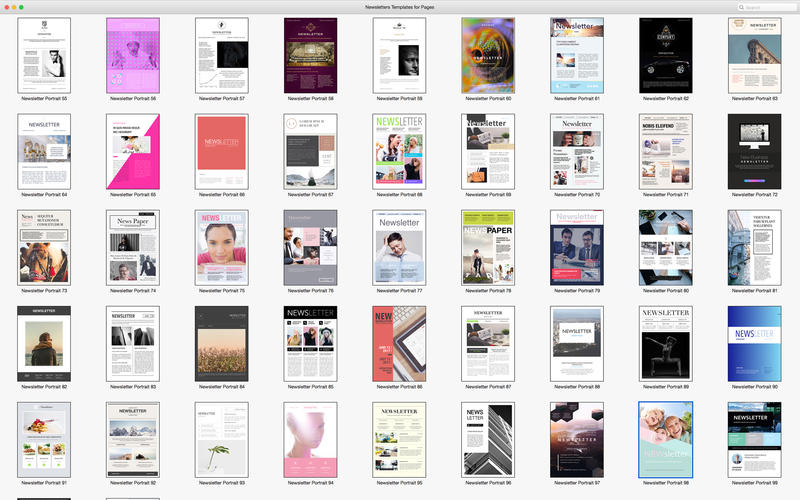800x500 pixels.
Task: Pick dark field Newsletter Portrait 84 thumbnail
Action: point(221,343)
